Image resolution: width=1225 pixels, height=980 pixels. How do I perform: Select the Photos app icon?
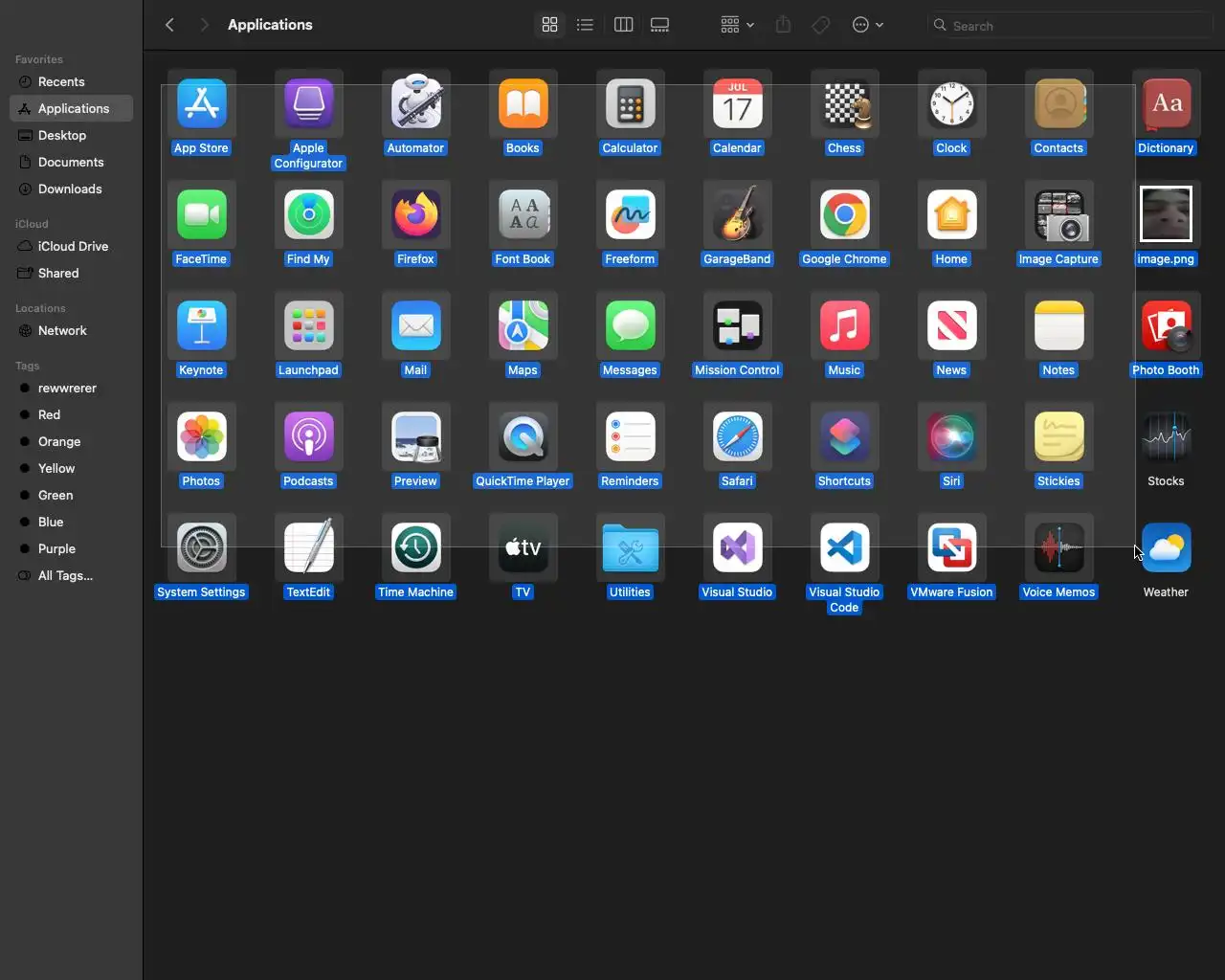point(201,436)
